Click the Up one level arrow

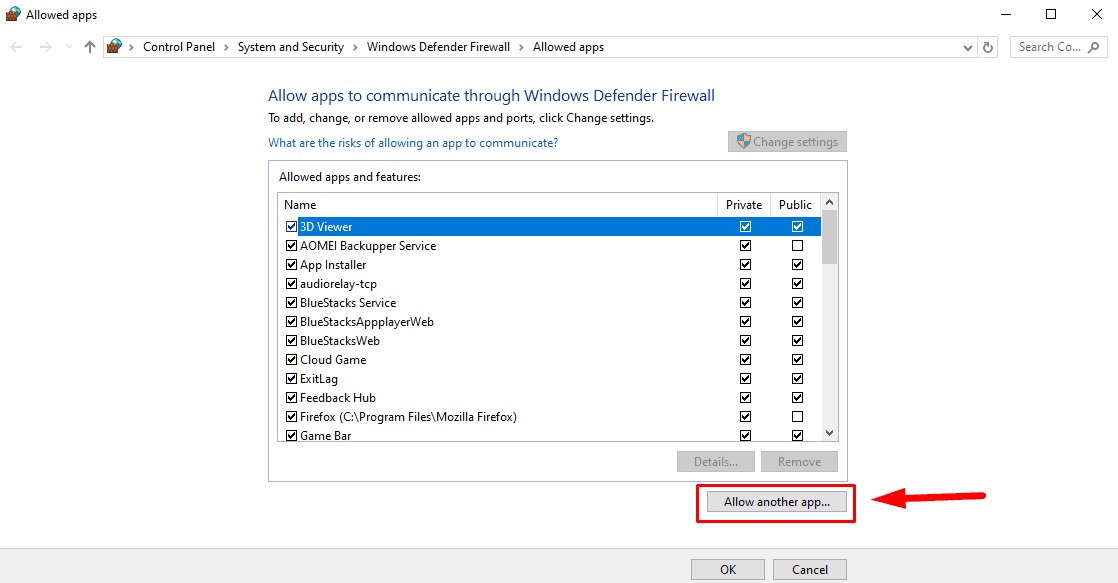(90, 47)
